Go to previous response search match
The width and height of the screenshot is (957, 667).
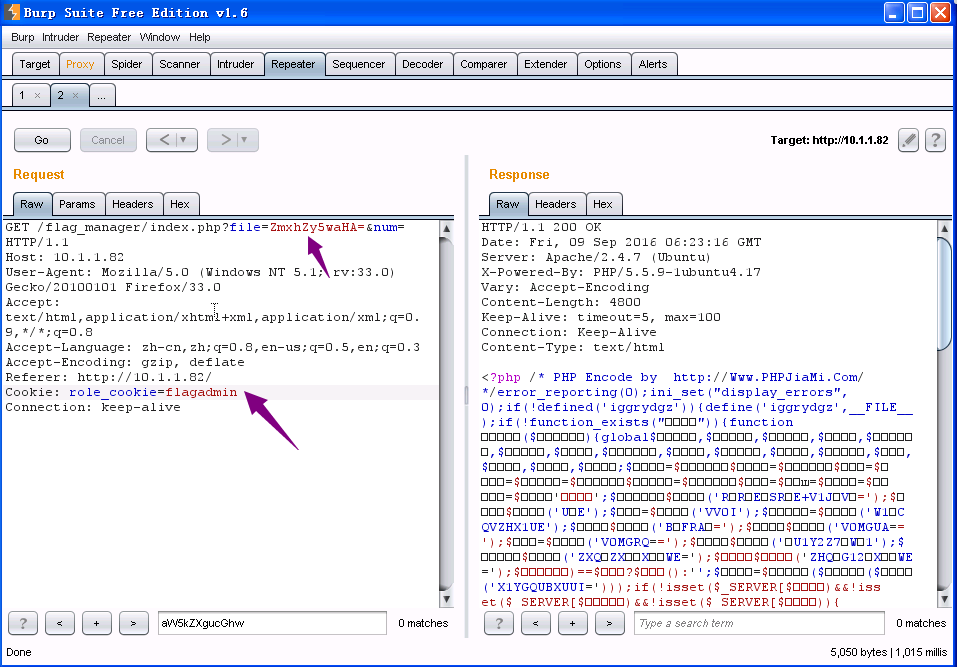click(536, 623)
